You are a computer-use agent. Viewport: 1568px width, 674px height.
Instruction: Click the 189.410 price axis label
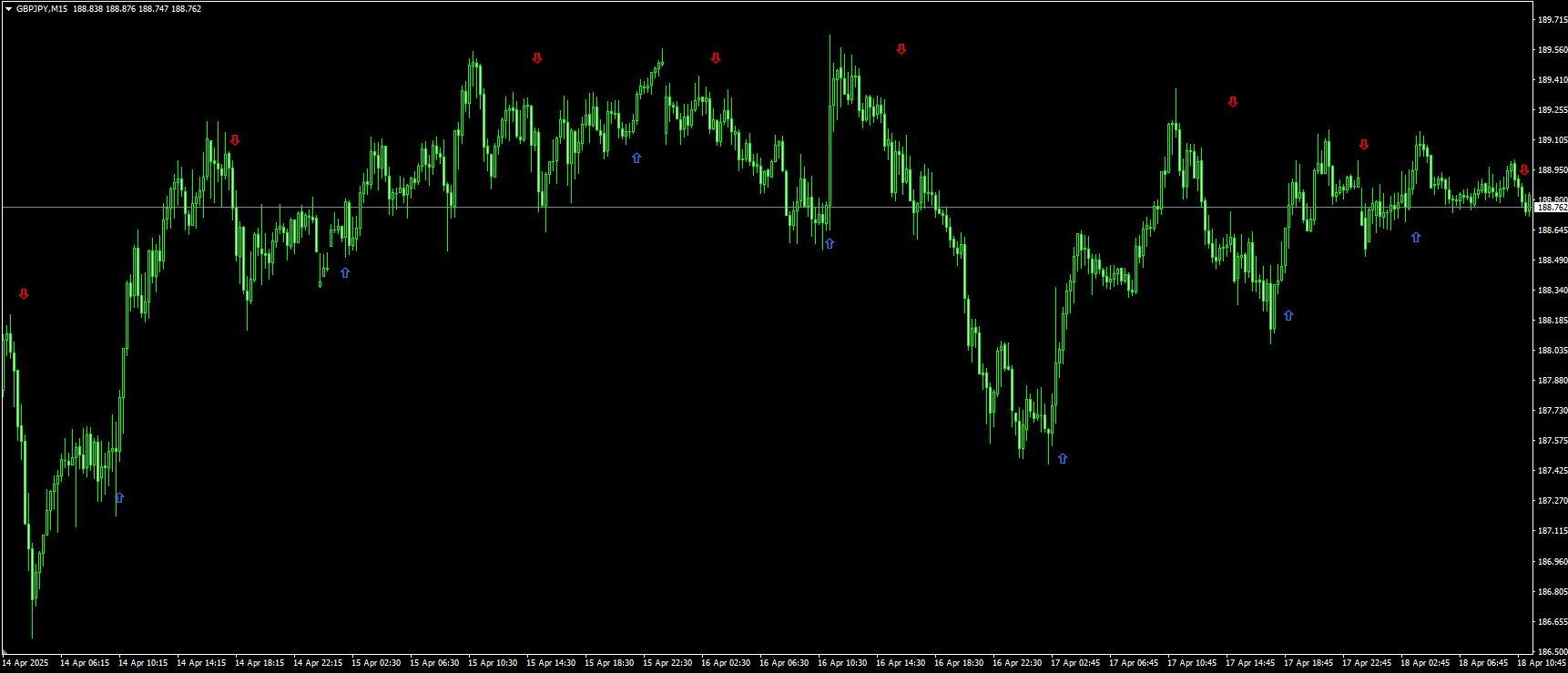coord(1553,80)
